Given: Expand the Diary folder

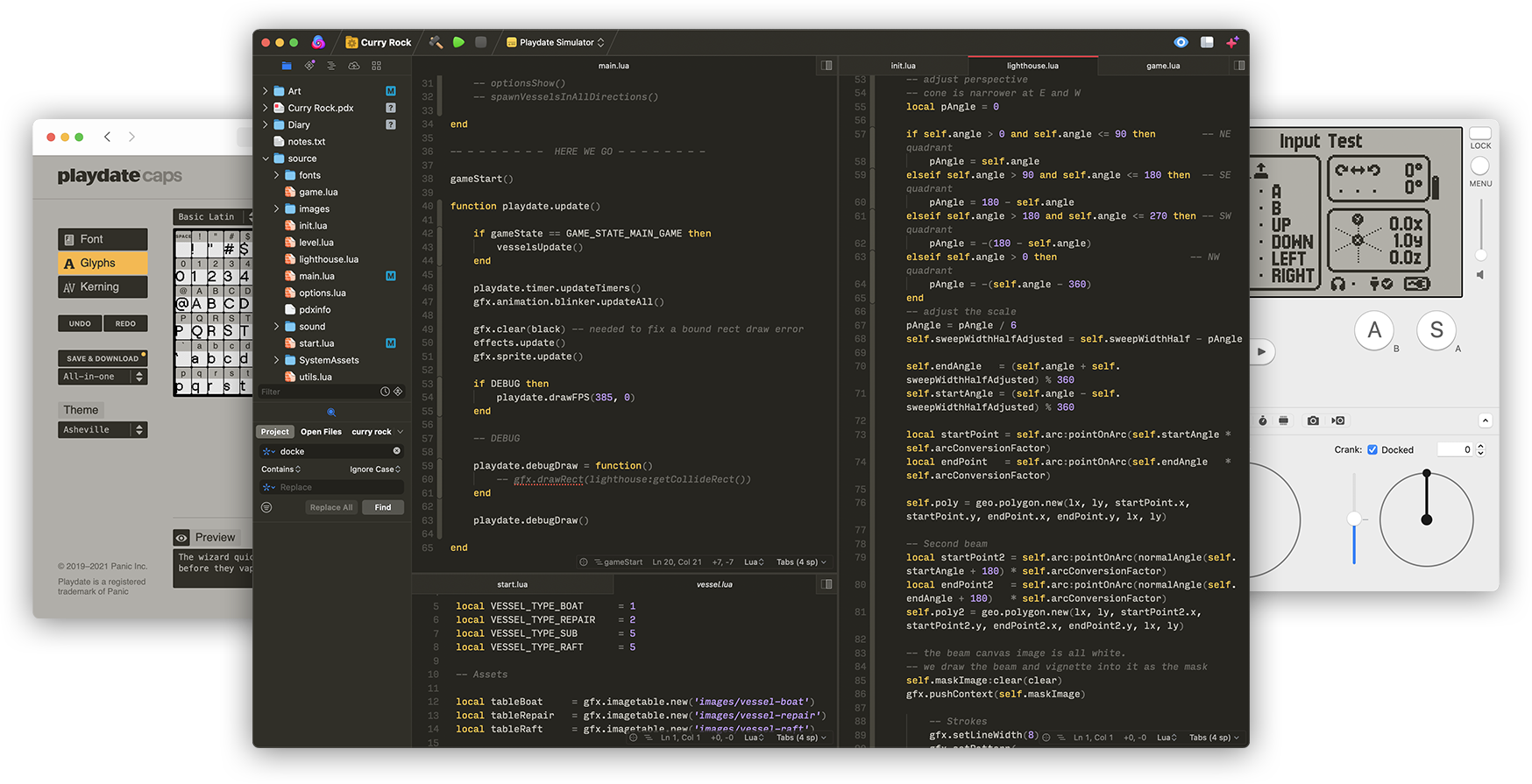Looking at the screenshot, I should click(266, 124).
